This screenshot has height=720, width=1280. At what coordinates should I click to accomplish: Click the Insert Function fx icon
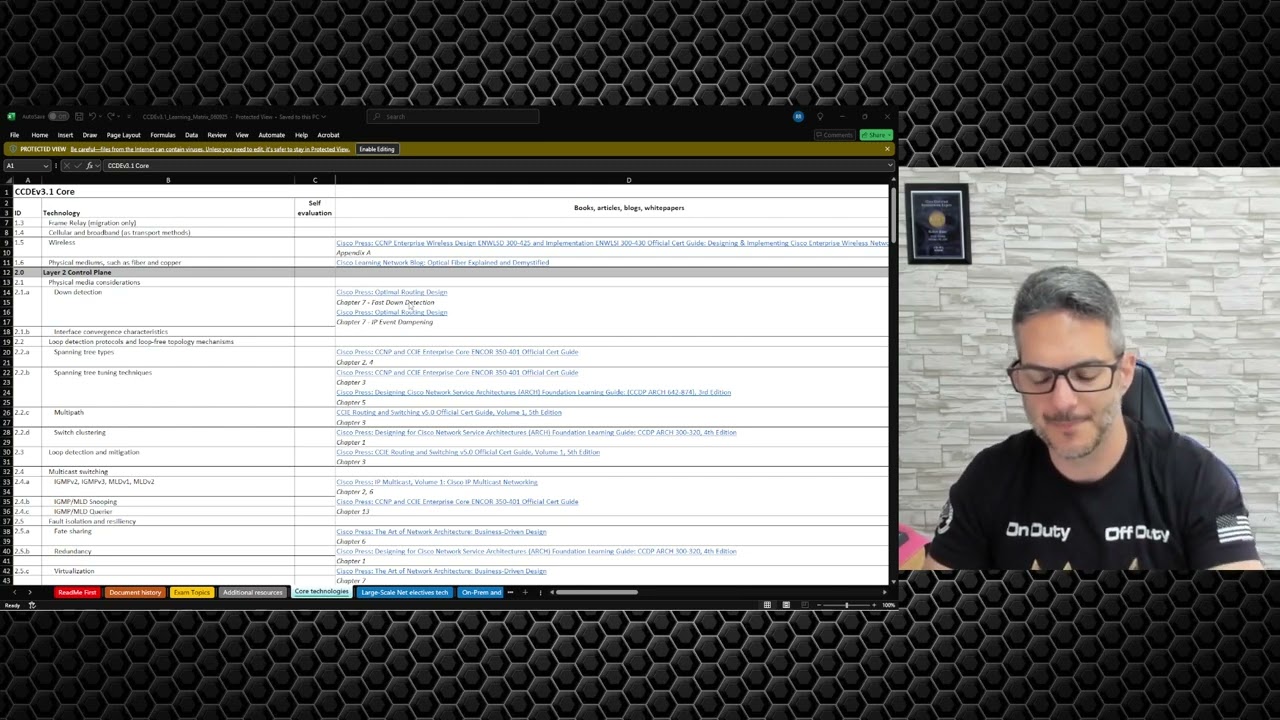[x=89, y=165]
